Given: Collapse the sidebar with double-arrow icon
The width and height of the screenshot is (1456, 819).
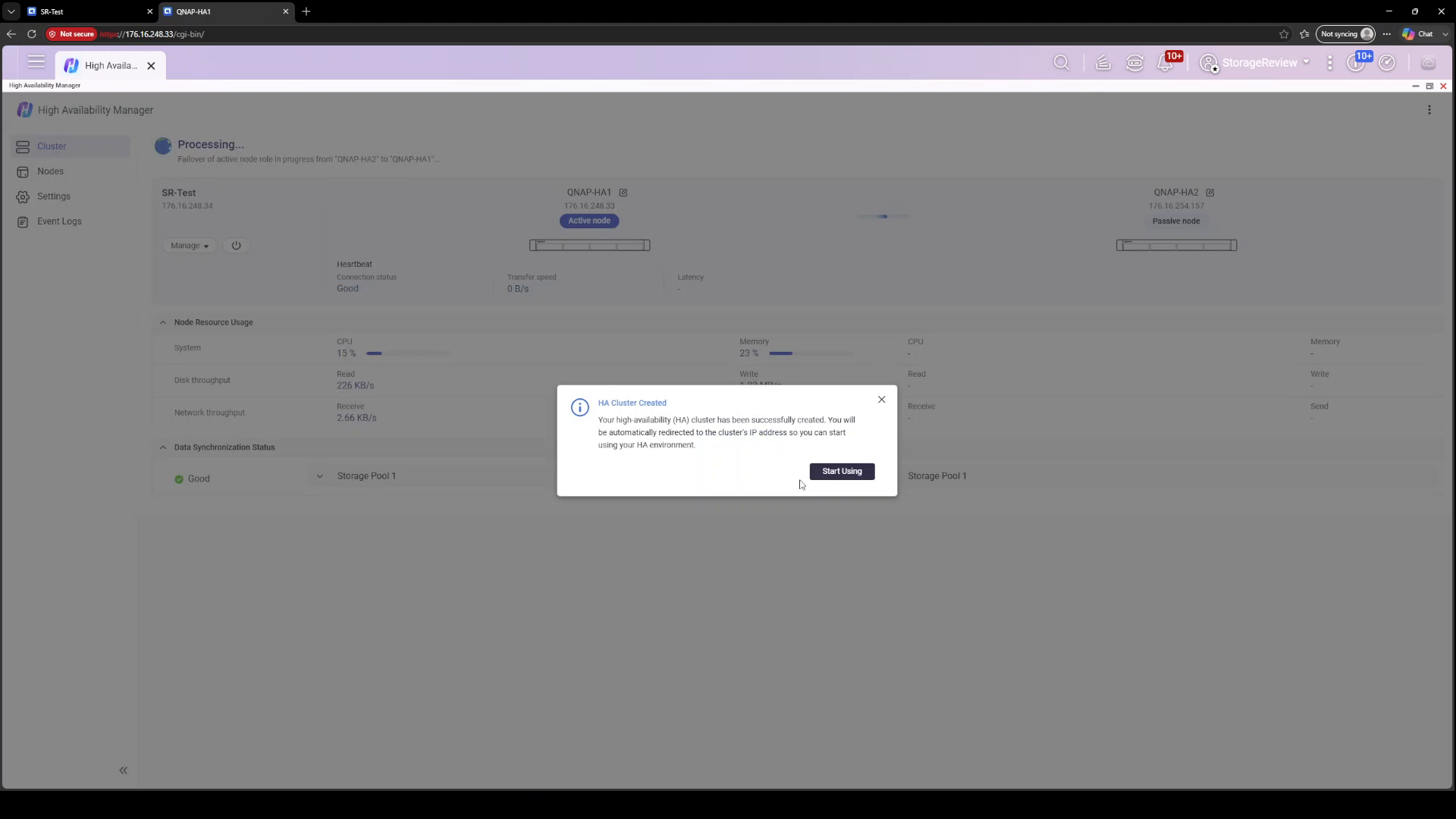Looking at the screenshot, I should [x=123, y=770].
